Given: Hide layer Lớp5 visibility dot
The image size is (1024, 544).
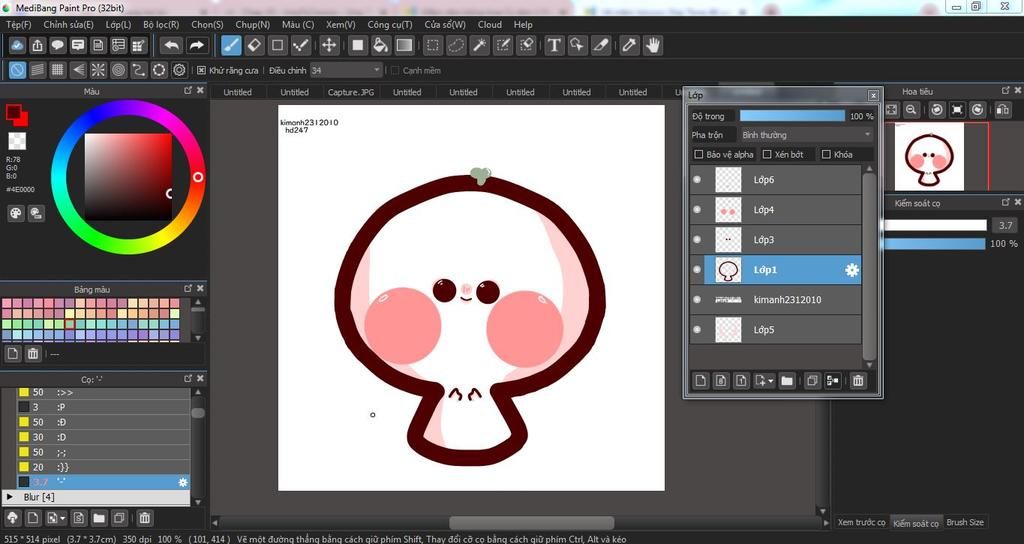Looking at the screenshot, I should [x=697, y=330].
